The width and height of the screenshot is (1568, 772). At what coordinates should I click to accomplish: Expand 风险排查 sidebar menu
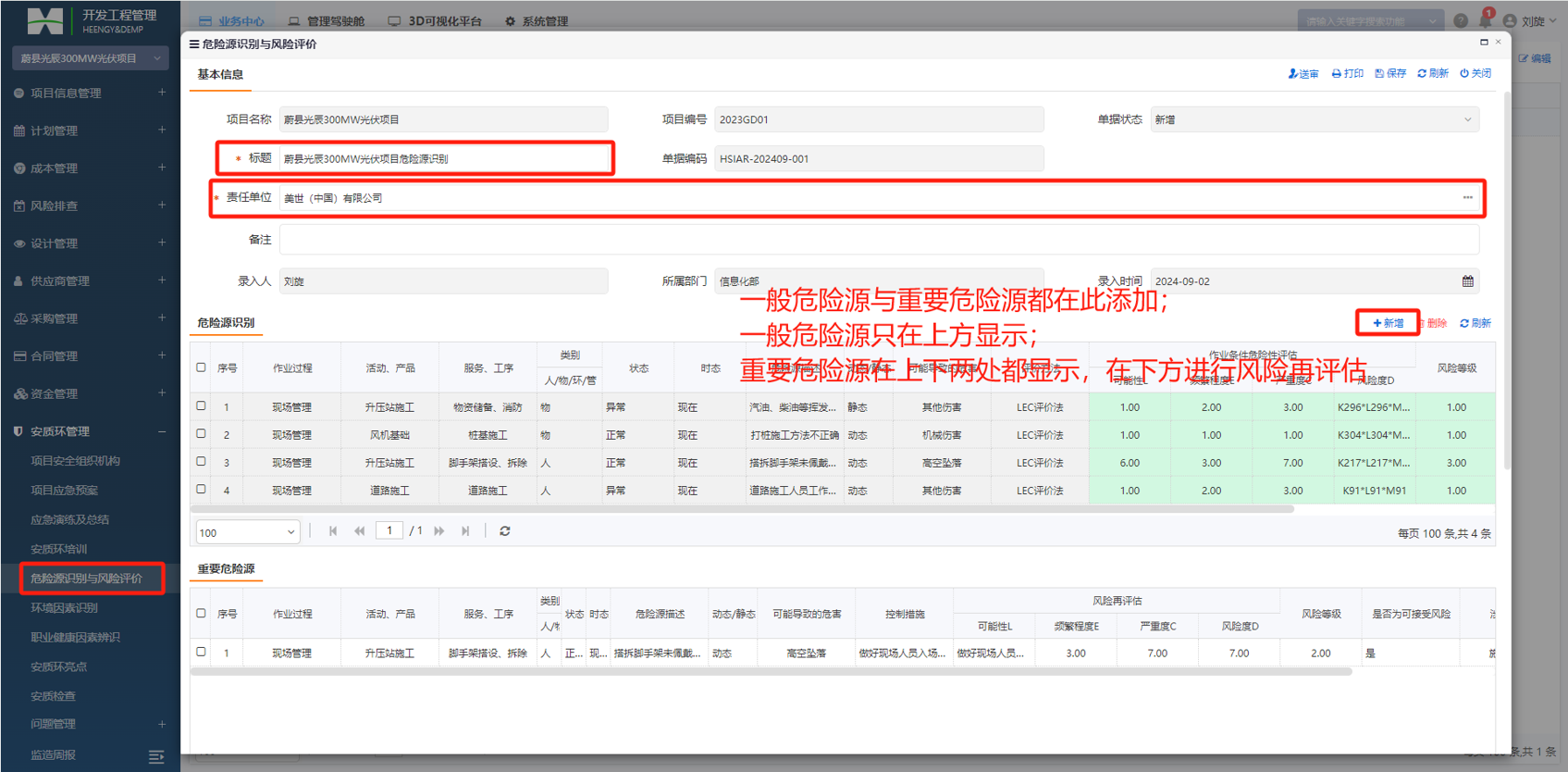(90, 205)
